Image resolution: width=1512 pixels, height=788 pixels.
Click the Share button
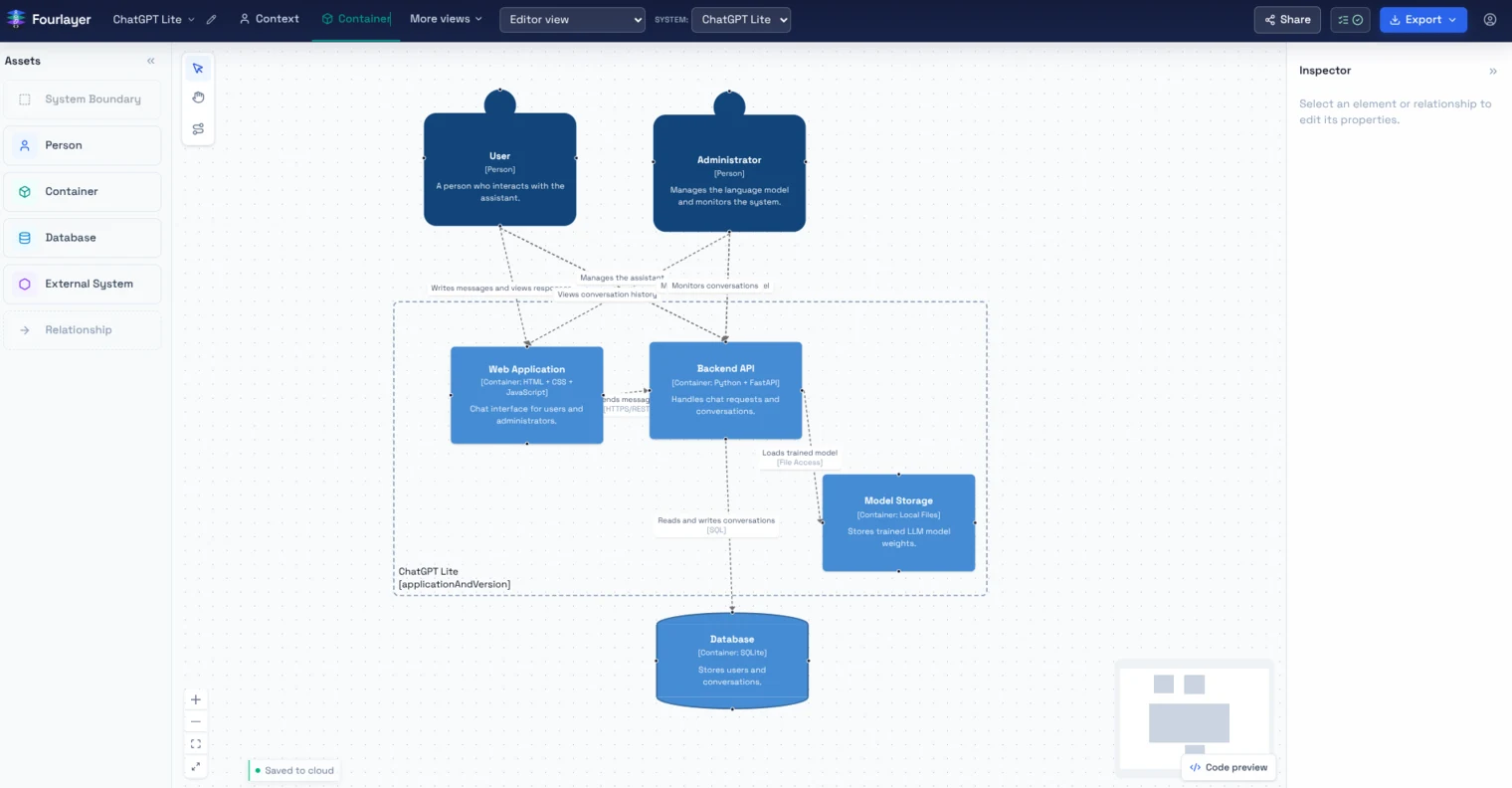[1287, 19]
